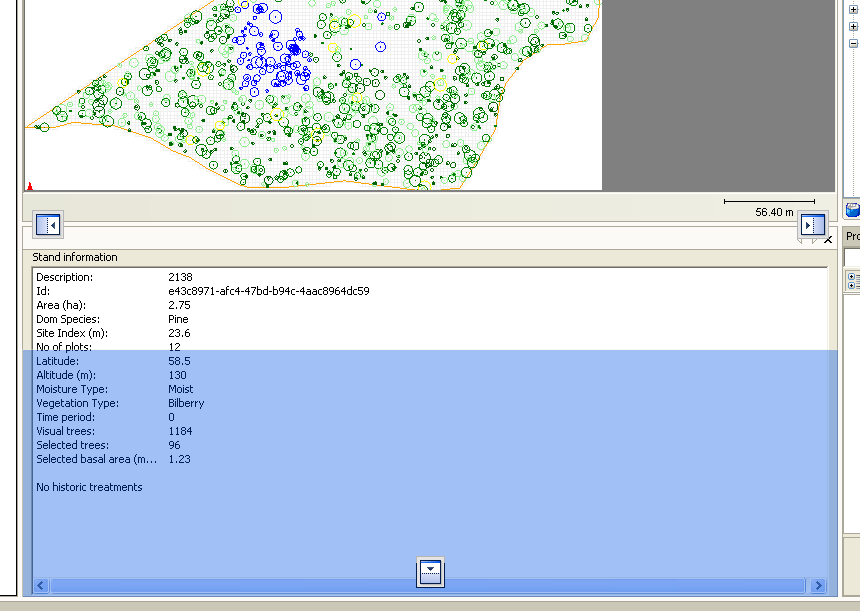Click the blue database icon

point(852,210)
